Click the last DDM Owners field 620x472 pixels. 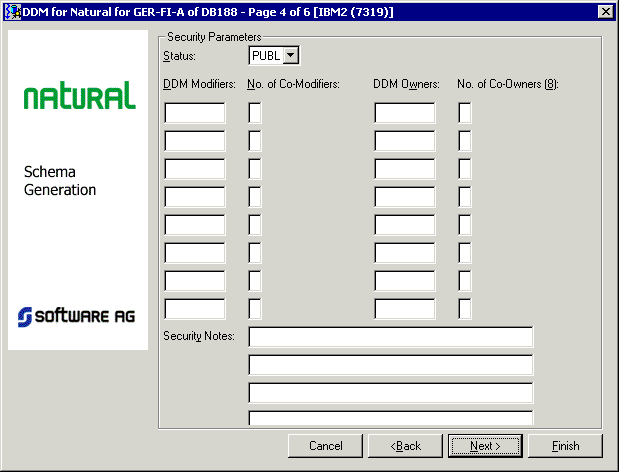point(405,309)
